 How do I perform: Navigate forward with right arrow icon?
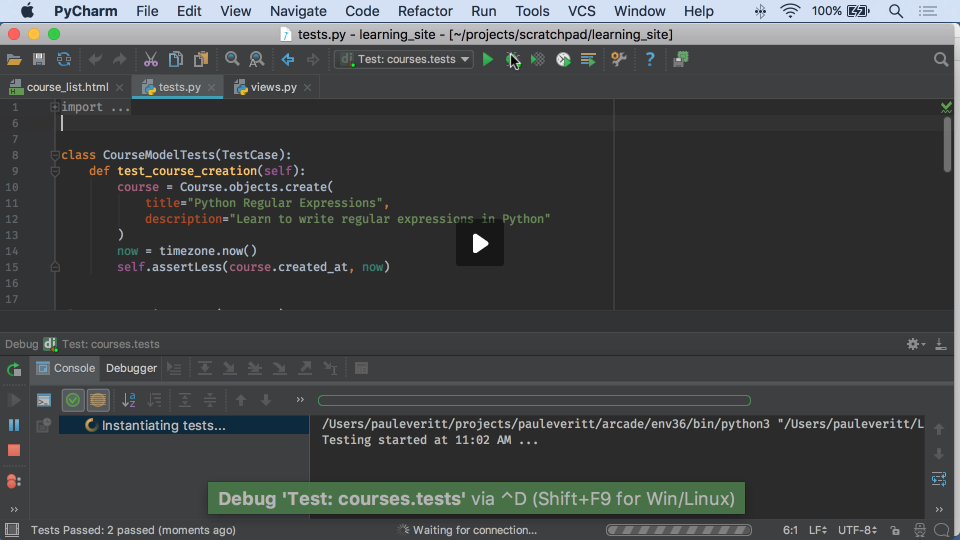(313, 59)
